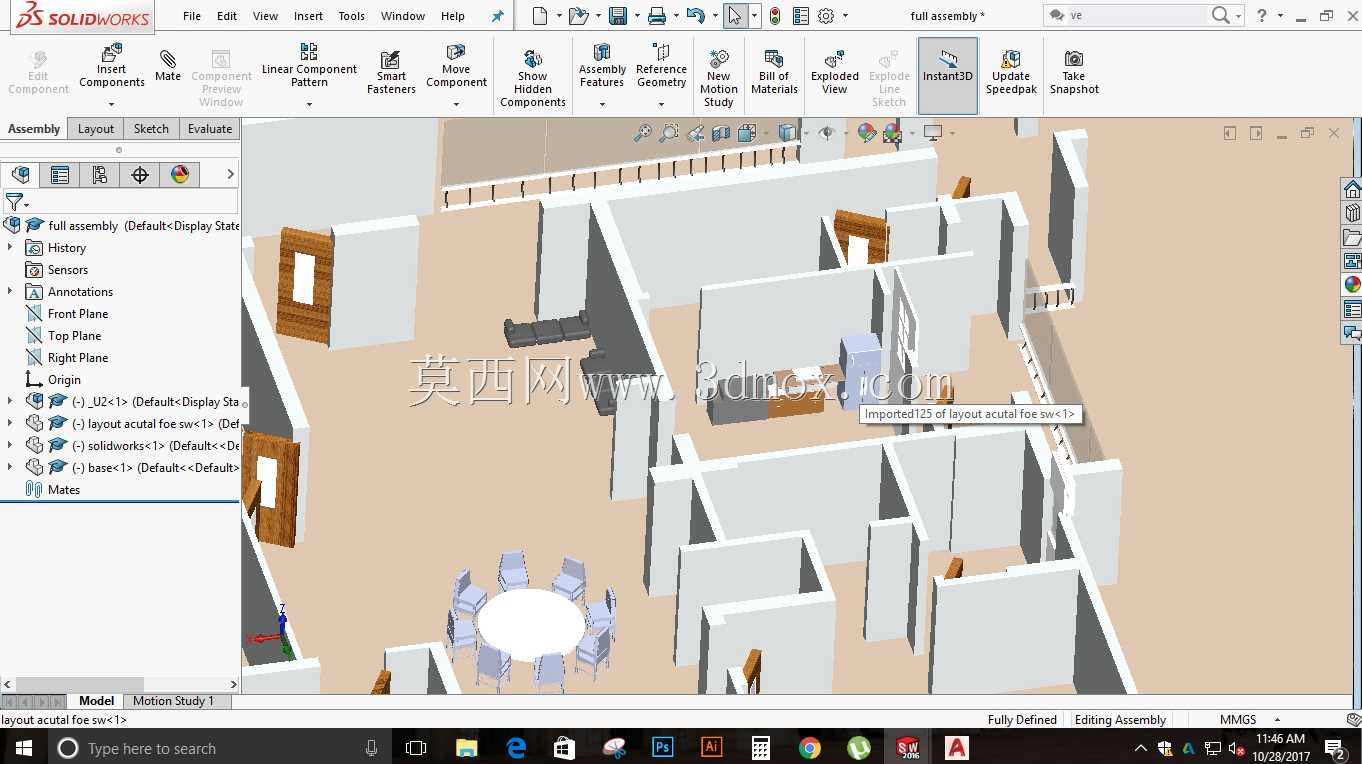Open dropdown arrow under Insert Components
Image resolution: width=1362 pixels, height=764 pixels.
click(112, 104)
